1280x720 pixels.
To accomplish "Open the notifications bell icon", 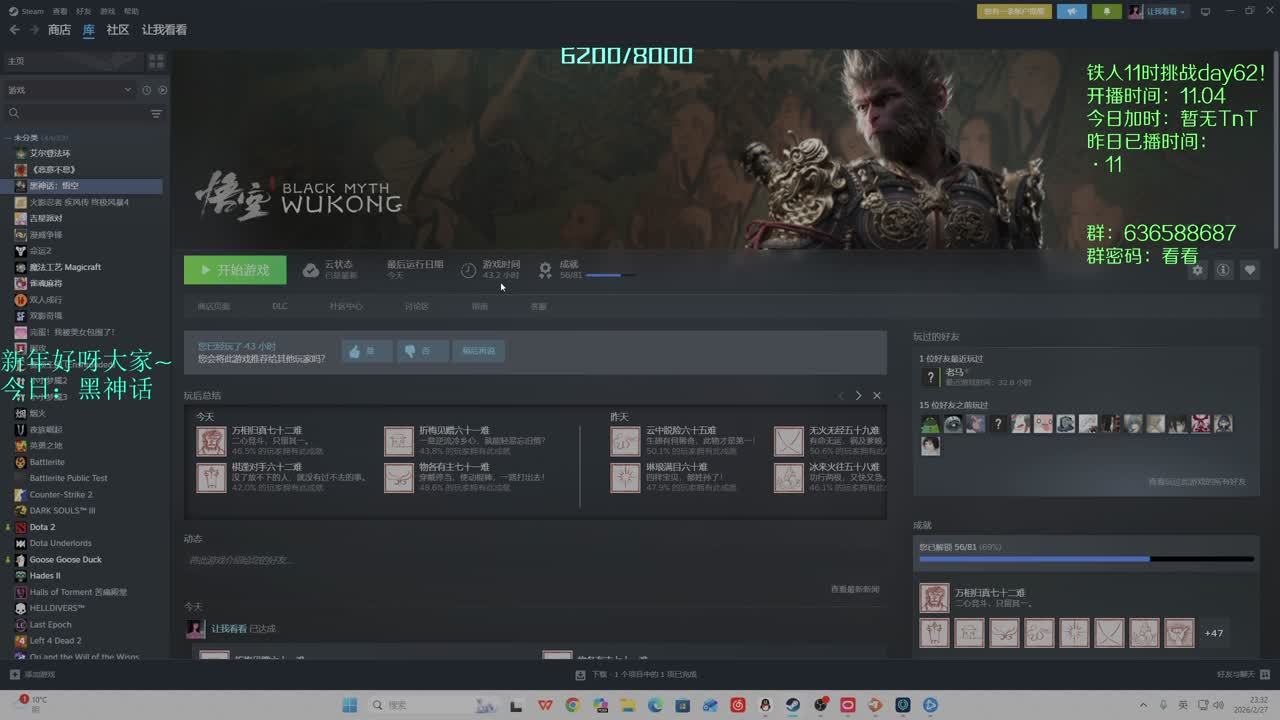I will click(x=1106, y=11).
